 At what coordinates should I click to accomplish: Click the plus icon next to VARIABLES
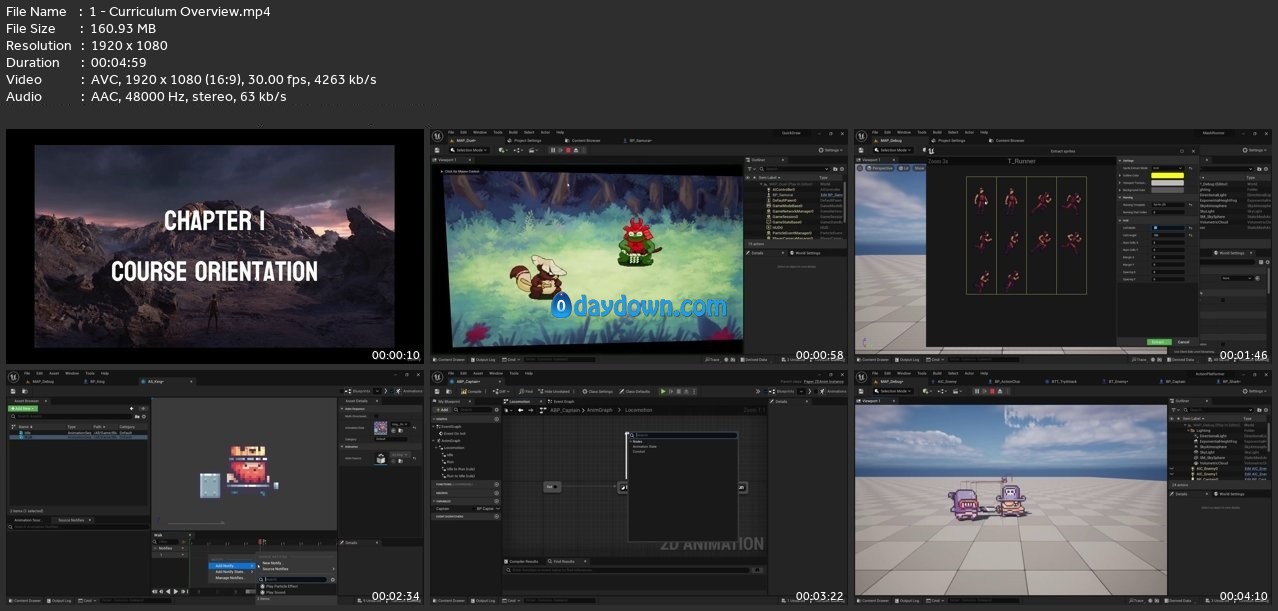497,501
